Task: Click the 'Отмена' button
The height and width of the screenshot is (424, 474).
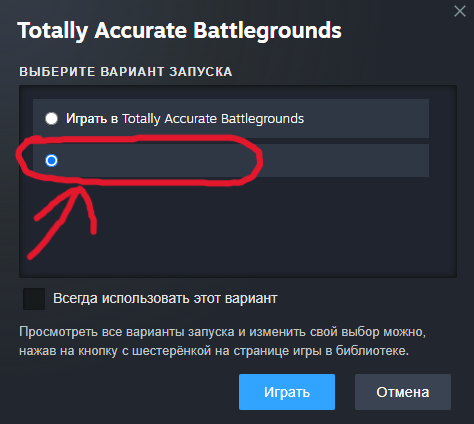Action: (x=403, y=392)
